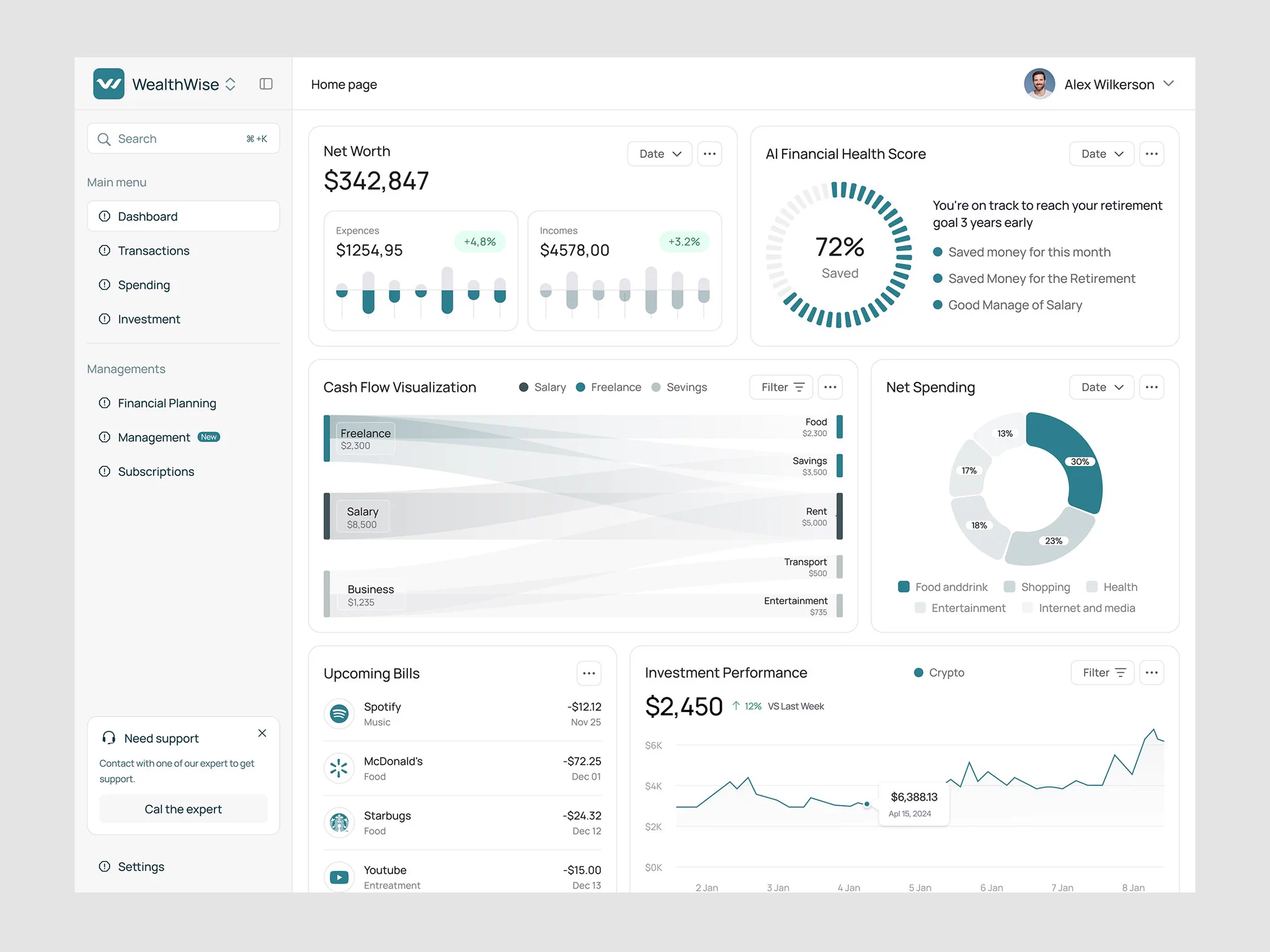Open the Investment Performance Filter dropdown
Screen dimensions: 1270x952
[x=1103, y=672]
